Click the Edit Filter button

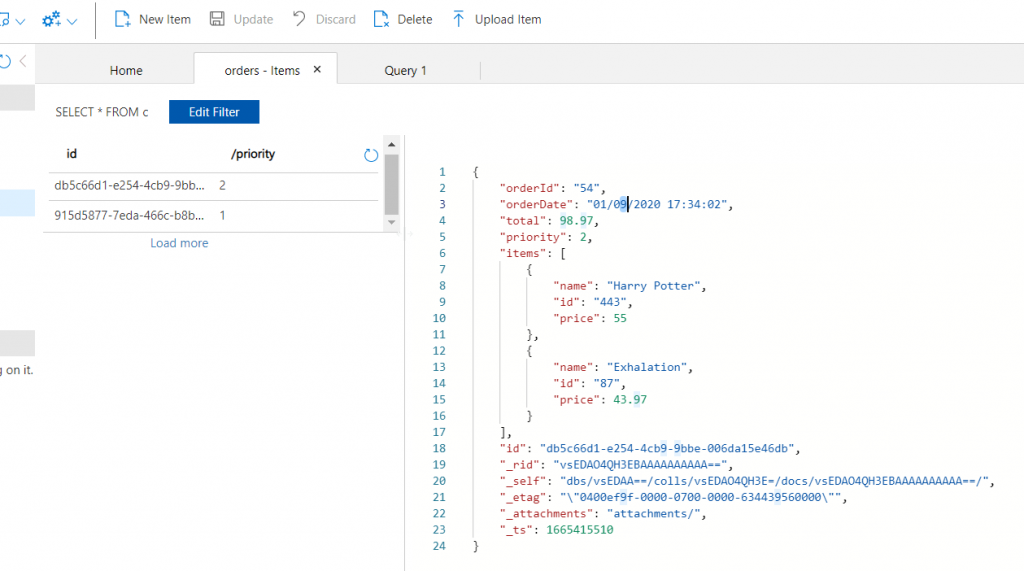[x=214, y=112]
